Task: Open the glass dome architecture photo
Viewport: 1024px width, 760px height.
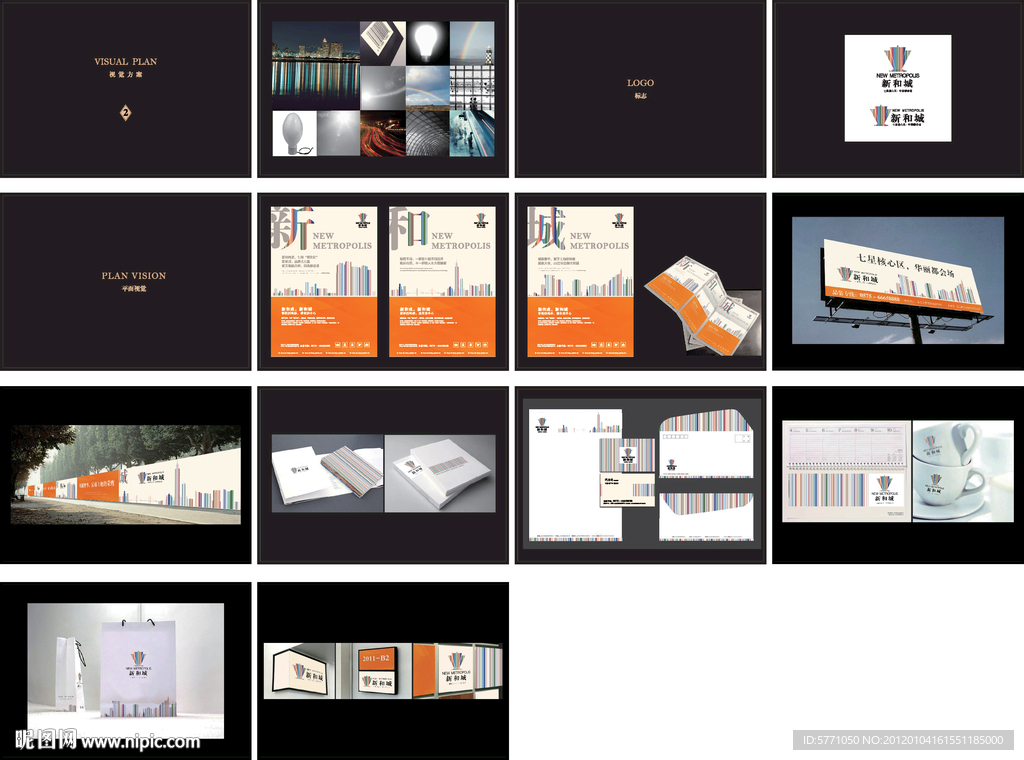Action: pos(428,133)
